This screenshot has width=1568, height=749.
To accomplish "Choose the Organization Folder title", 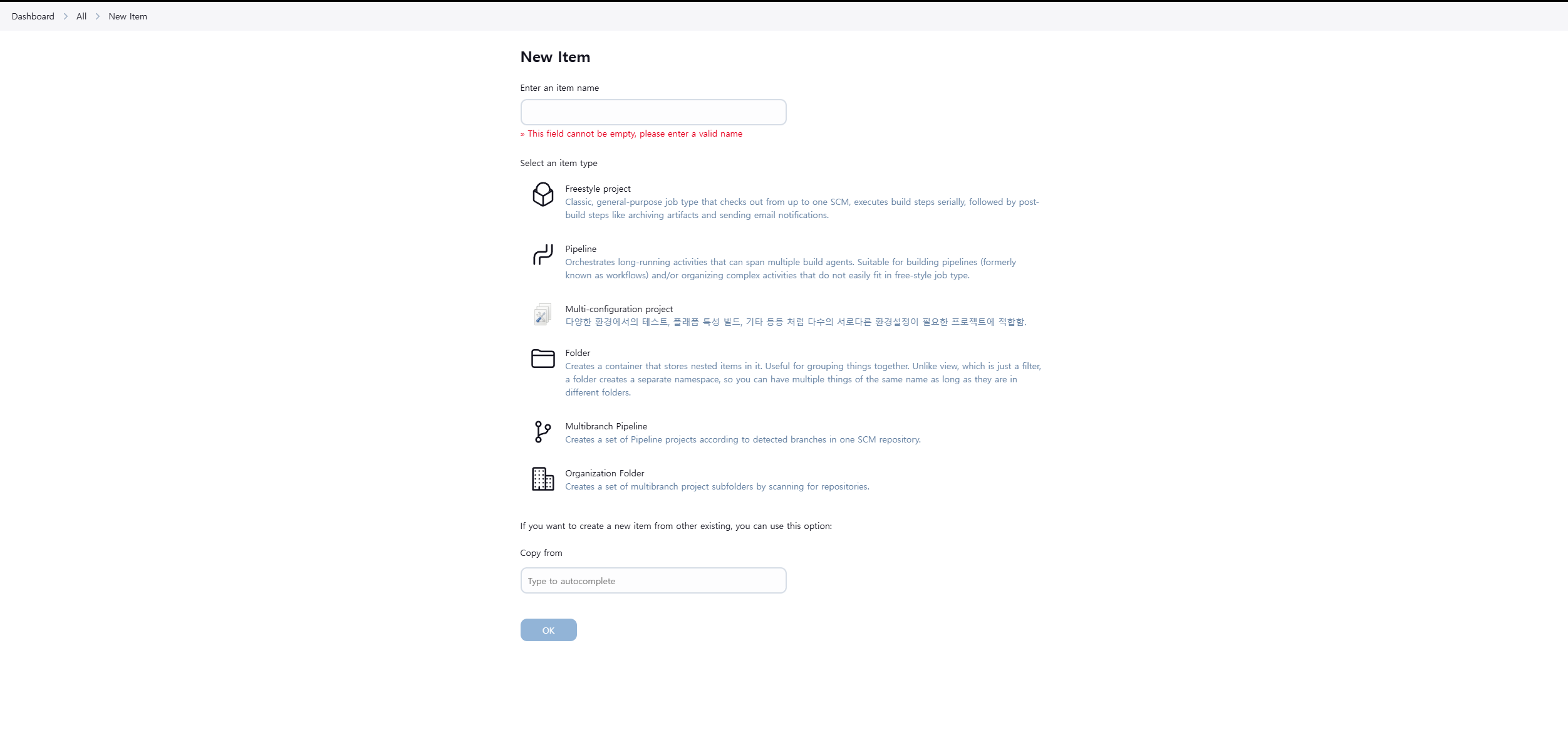I will coord(604,473).
